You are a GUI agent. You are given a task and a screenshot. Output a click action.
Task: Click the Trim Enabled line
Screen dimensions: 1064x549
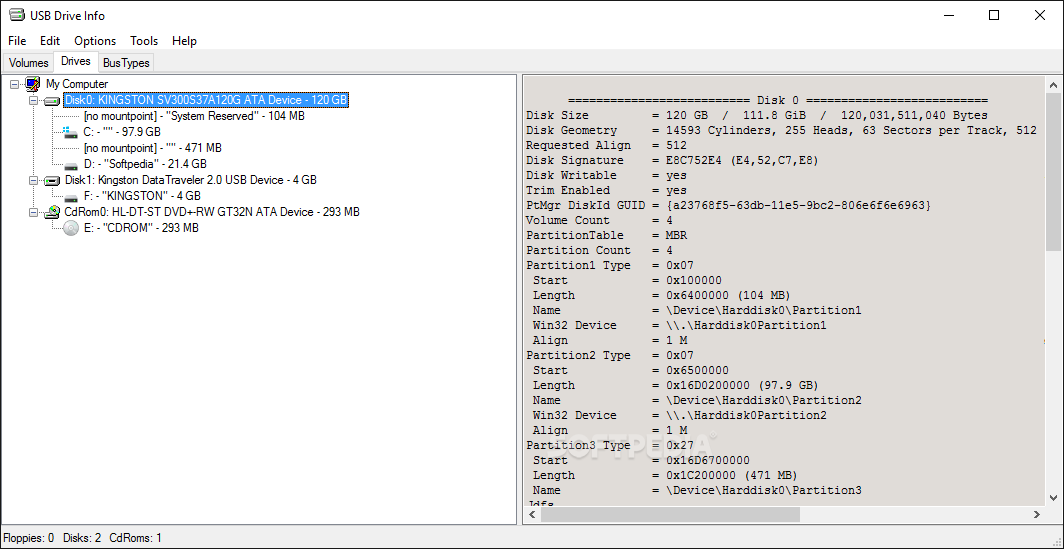click(606, 190)
